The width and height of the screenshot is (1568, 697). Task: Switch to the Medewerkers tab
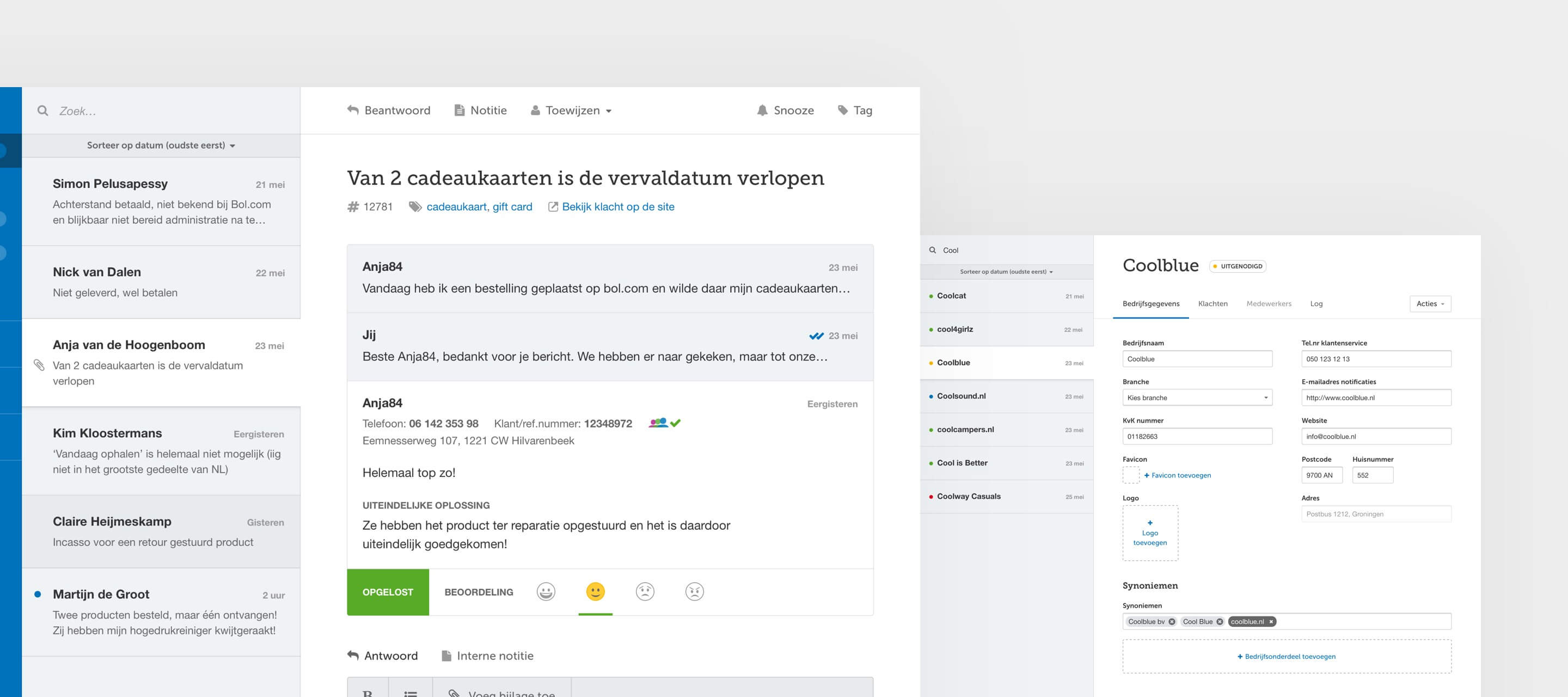1269,304
